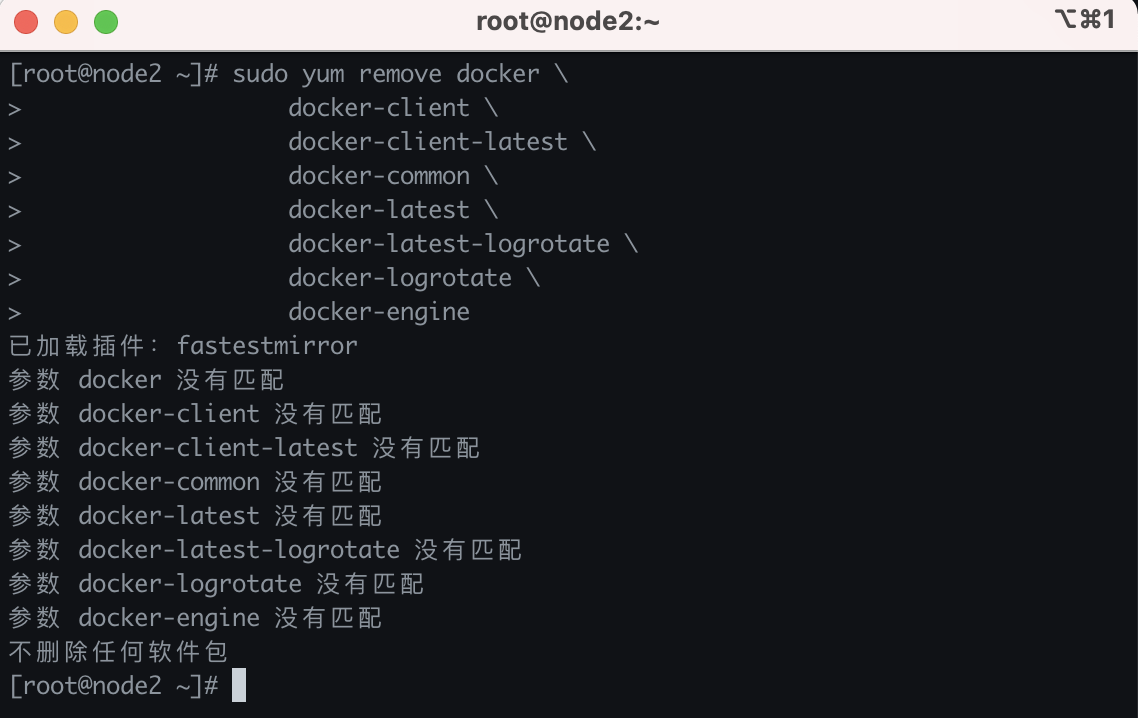The height and width of the screenshot is (718, 1138).
Task: Maximize the terminal with the green button
Action: [x=105, y=21]
